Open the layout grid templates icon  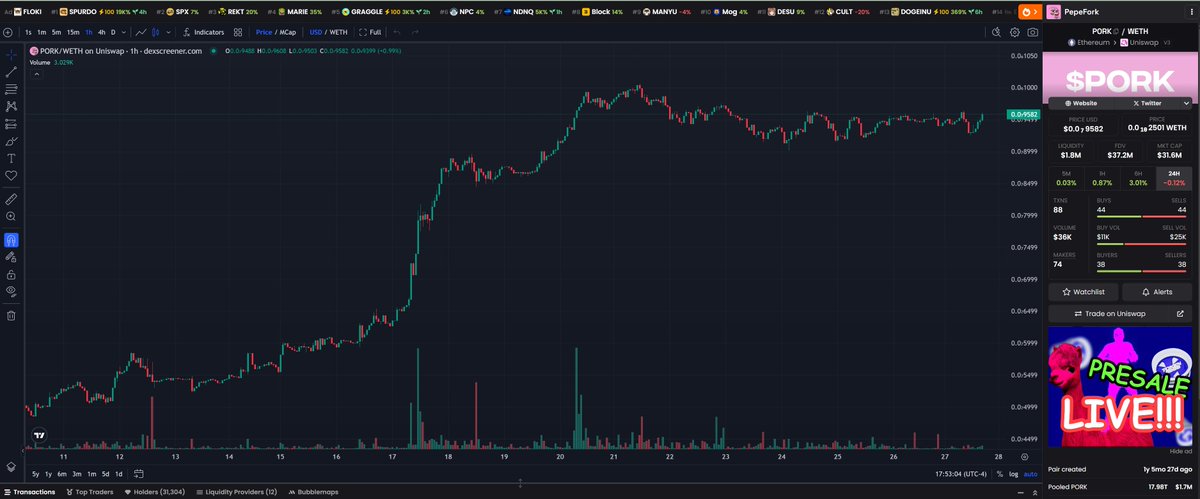pos(238,32)
